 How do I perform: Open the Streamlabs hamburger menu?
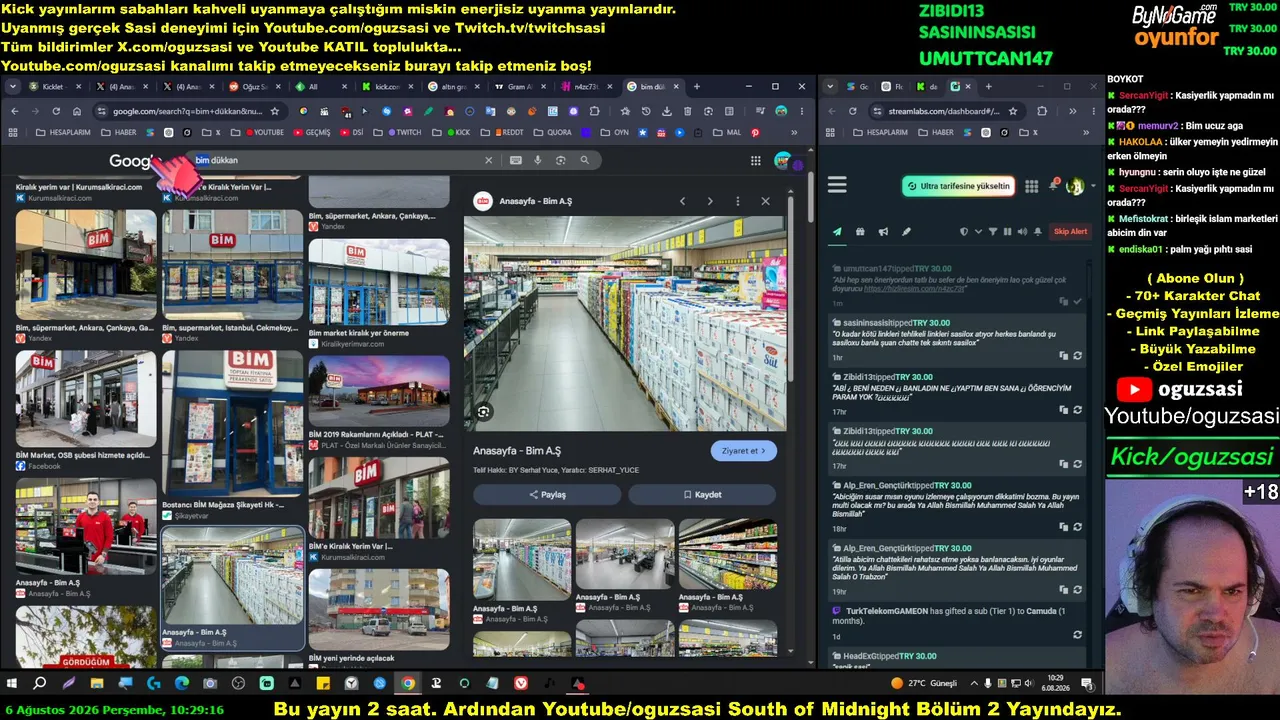(x=838, y=185)
